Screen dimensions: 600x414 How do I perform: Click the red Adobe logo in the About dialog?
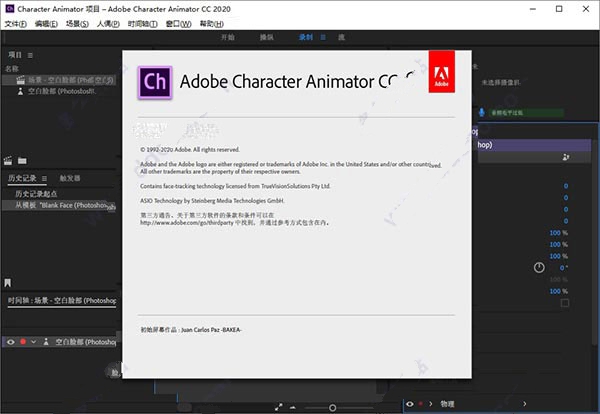pyautogui.click(x=442, y=72)
